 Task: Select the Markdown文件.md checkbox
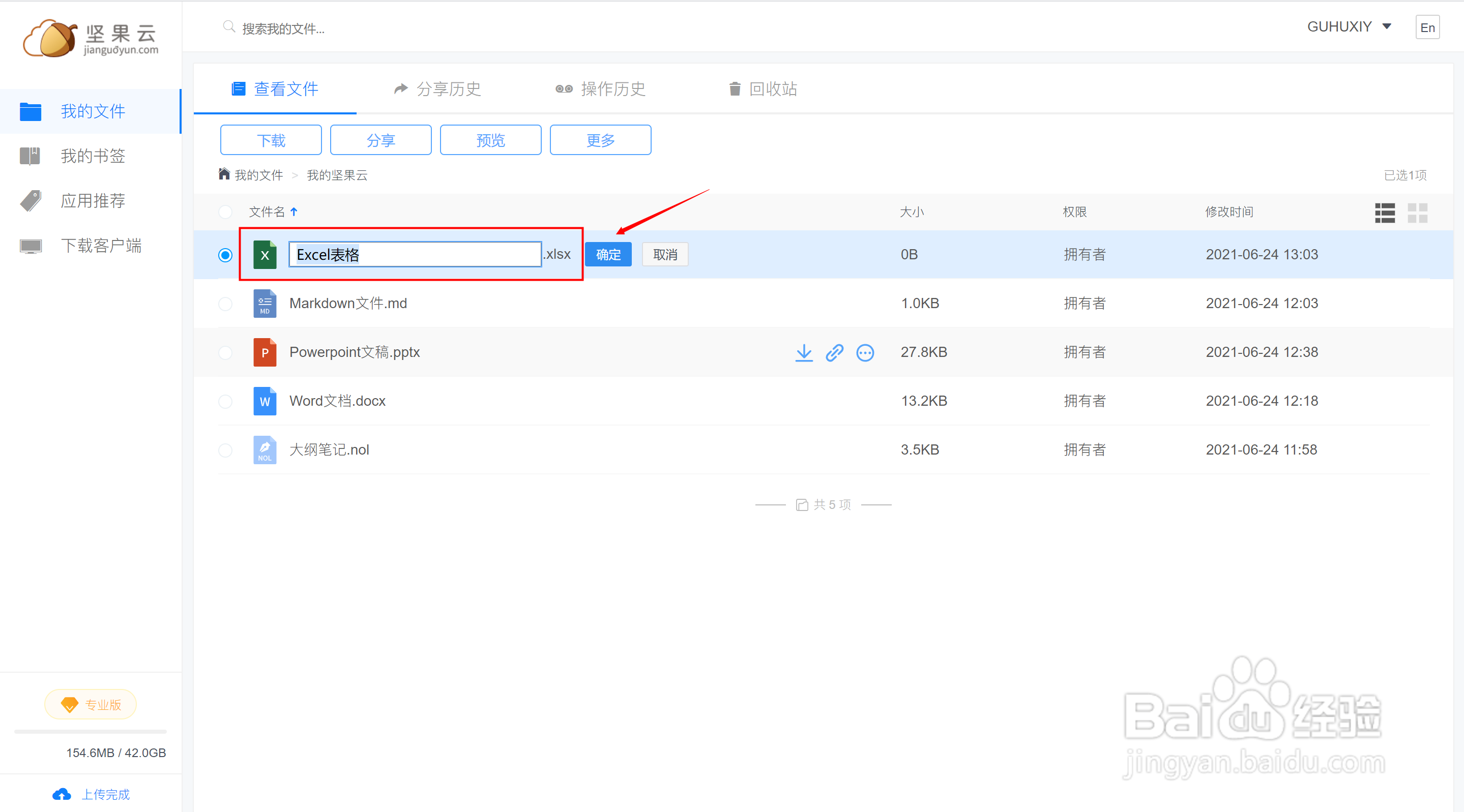click(x=225, y=304)
